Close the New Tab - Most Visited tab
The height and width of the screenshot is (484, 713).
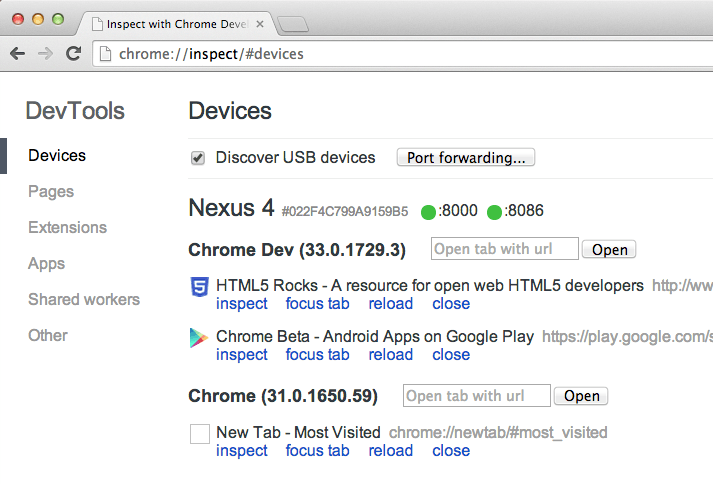tap(451, 451)
